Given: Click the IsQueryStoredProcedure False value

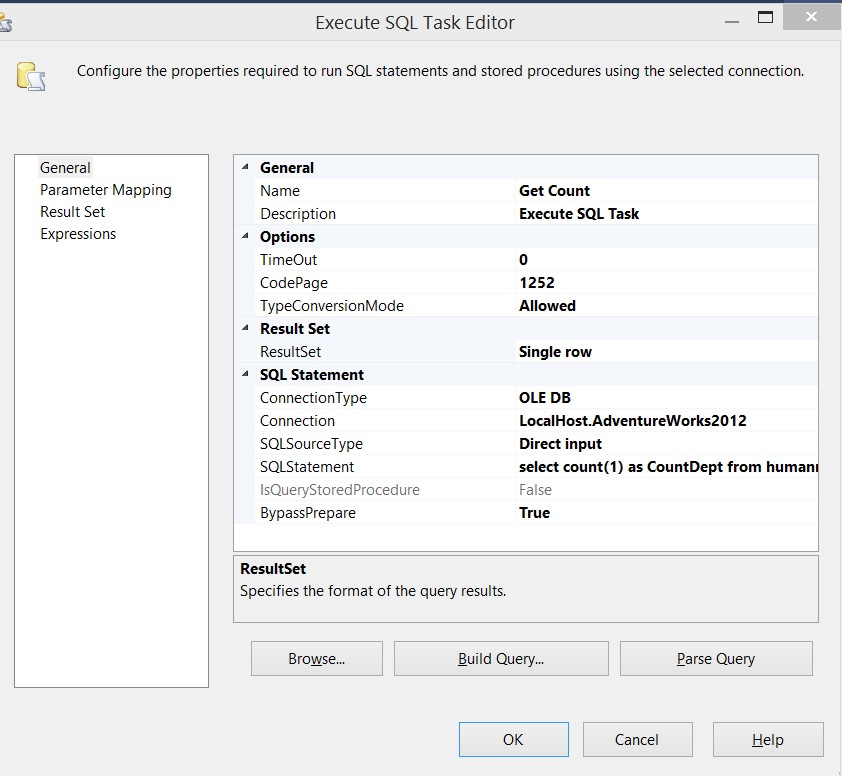Looking at the screenshot, I should point(666,490).
